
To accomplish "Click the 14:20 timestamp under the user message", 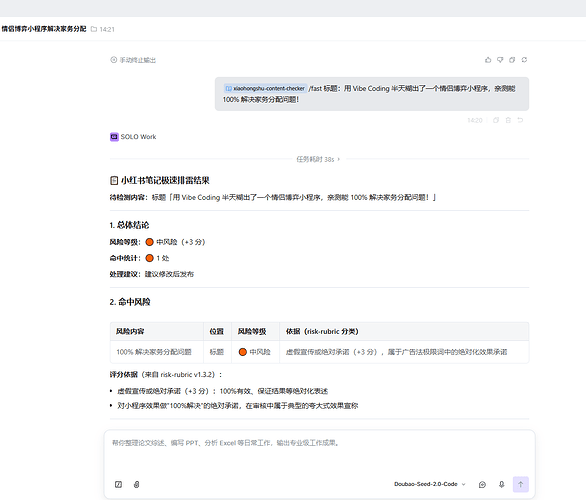I will point(475,120).
